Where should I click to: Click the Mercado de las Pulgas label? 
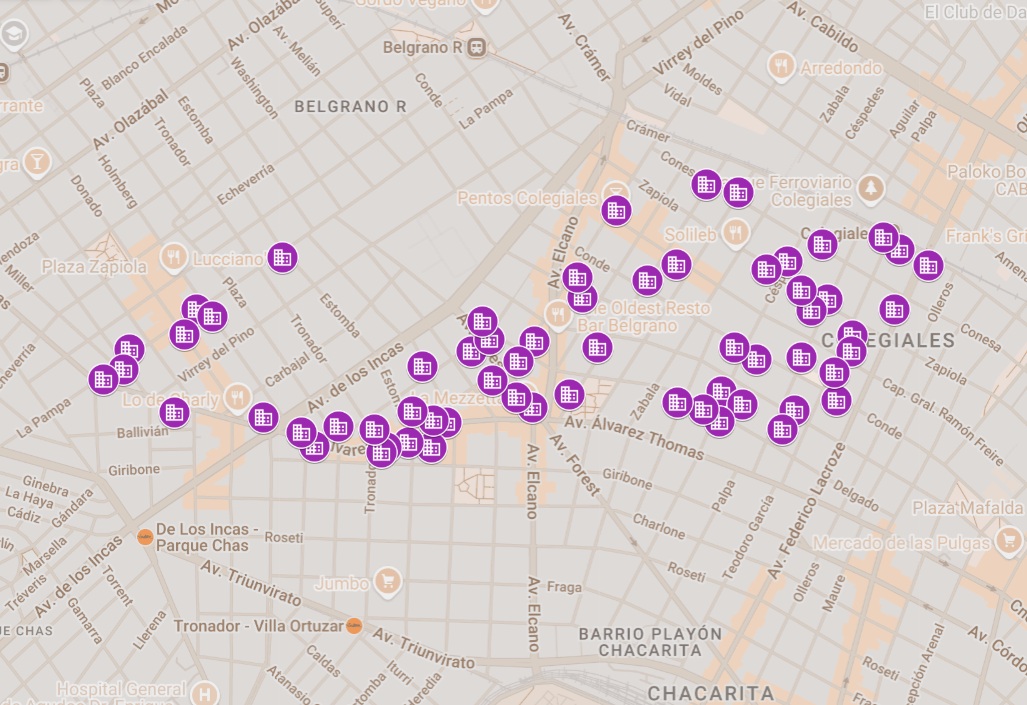pyautogui.click(x=901, y=543)
